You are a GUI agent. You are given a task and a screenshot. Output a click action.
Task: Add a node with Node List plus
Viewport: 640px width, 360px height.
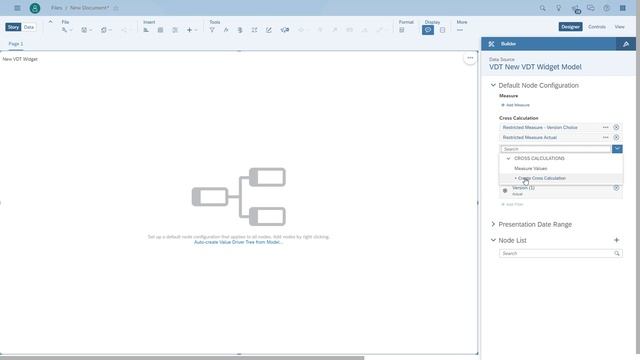point(616,240)
